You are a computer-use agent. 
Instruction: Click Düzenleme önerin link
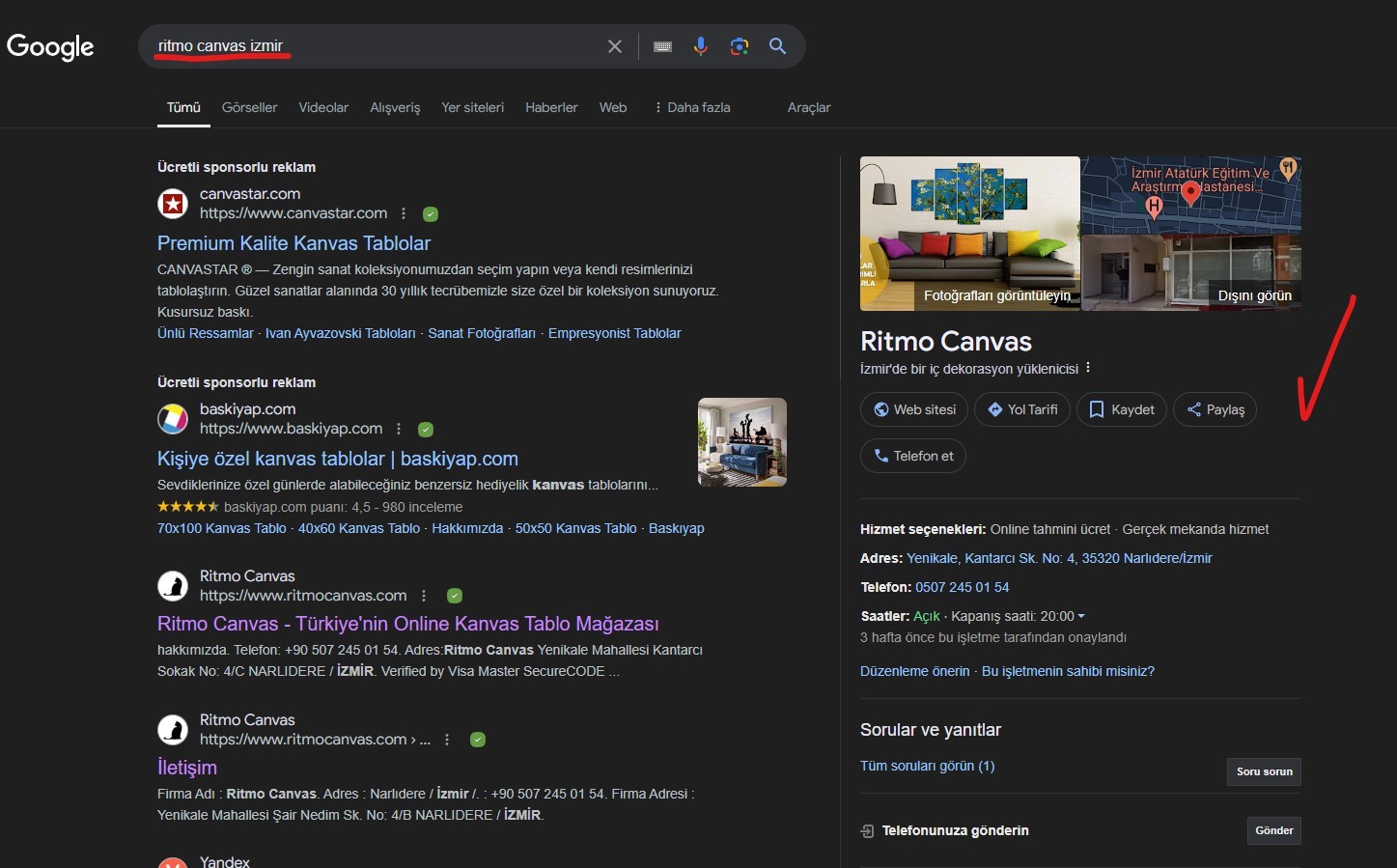coord(915,671)
